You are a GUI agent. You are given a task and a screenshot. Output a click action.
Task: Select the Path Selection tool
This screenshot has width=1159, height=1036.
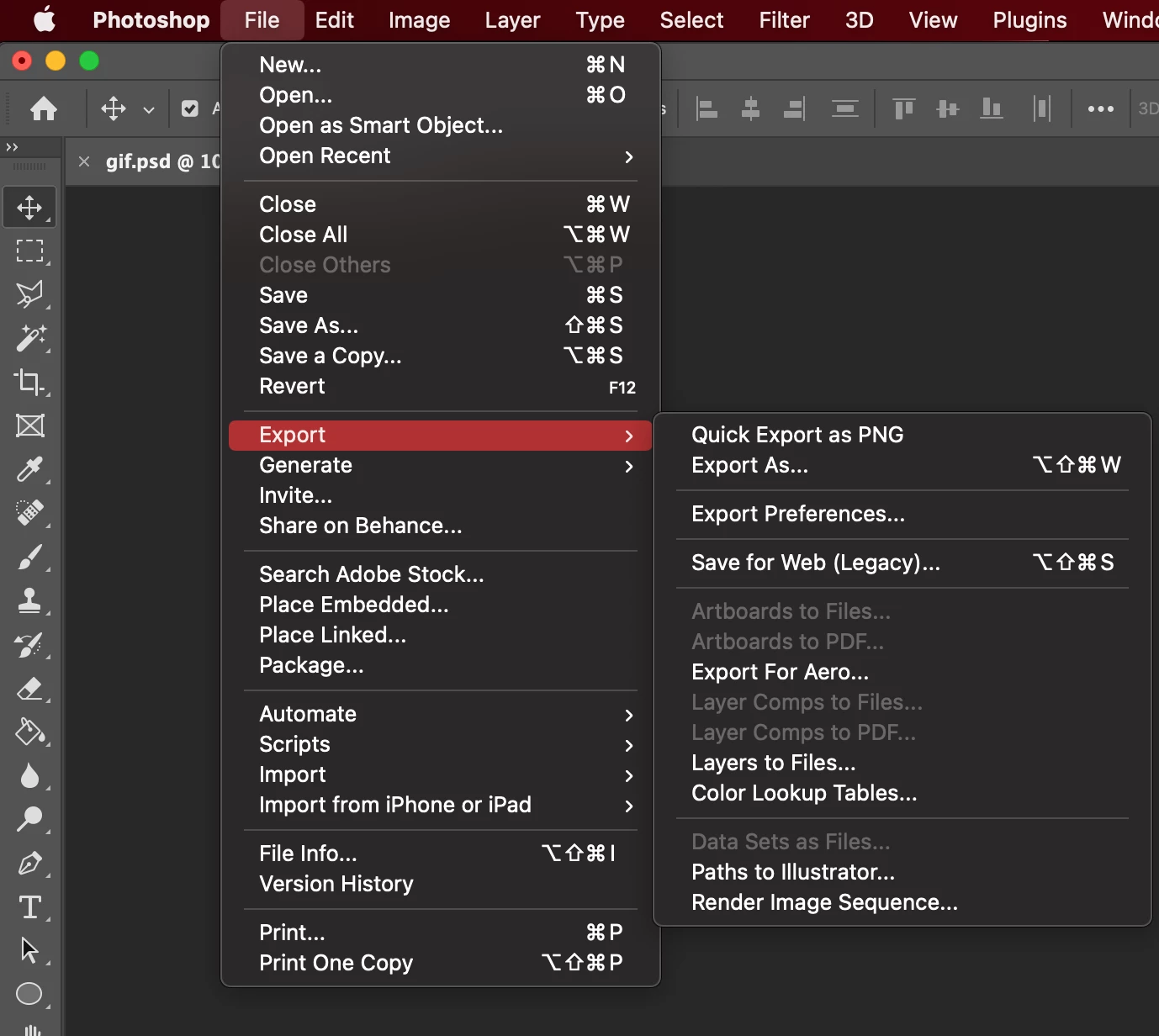point(29,950)
